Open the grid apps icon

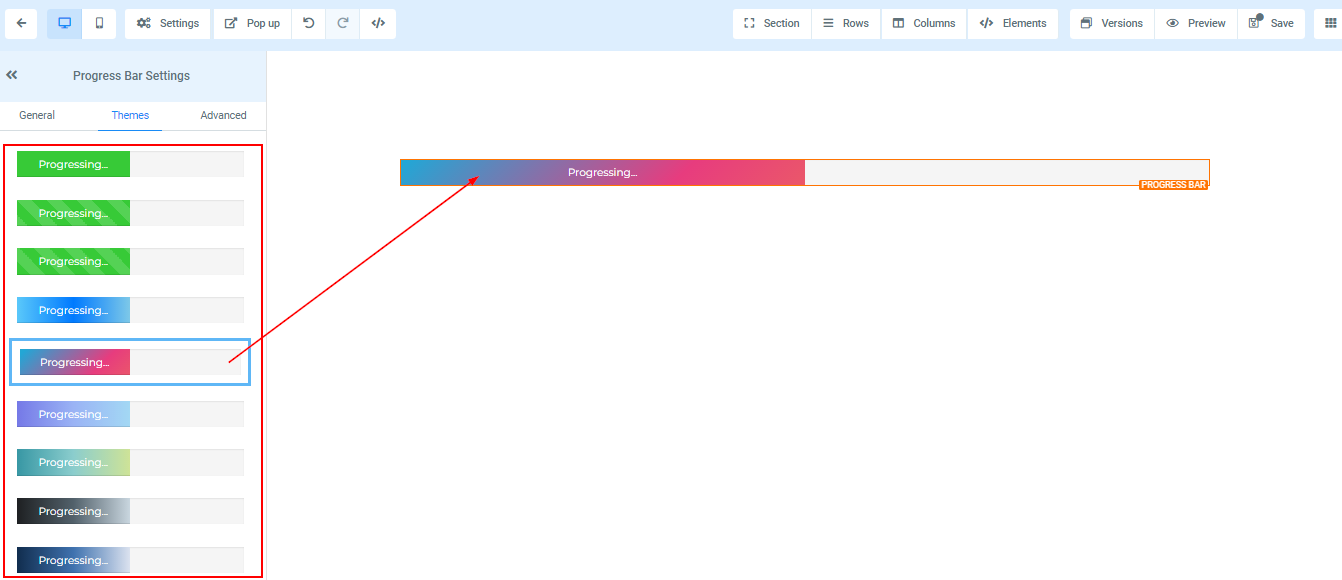click(1328, 23)
